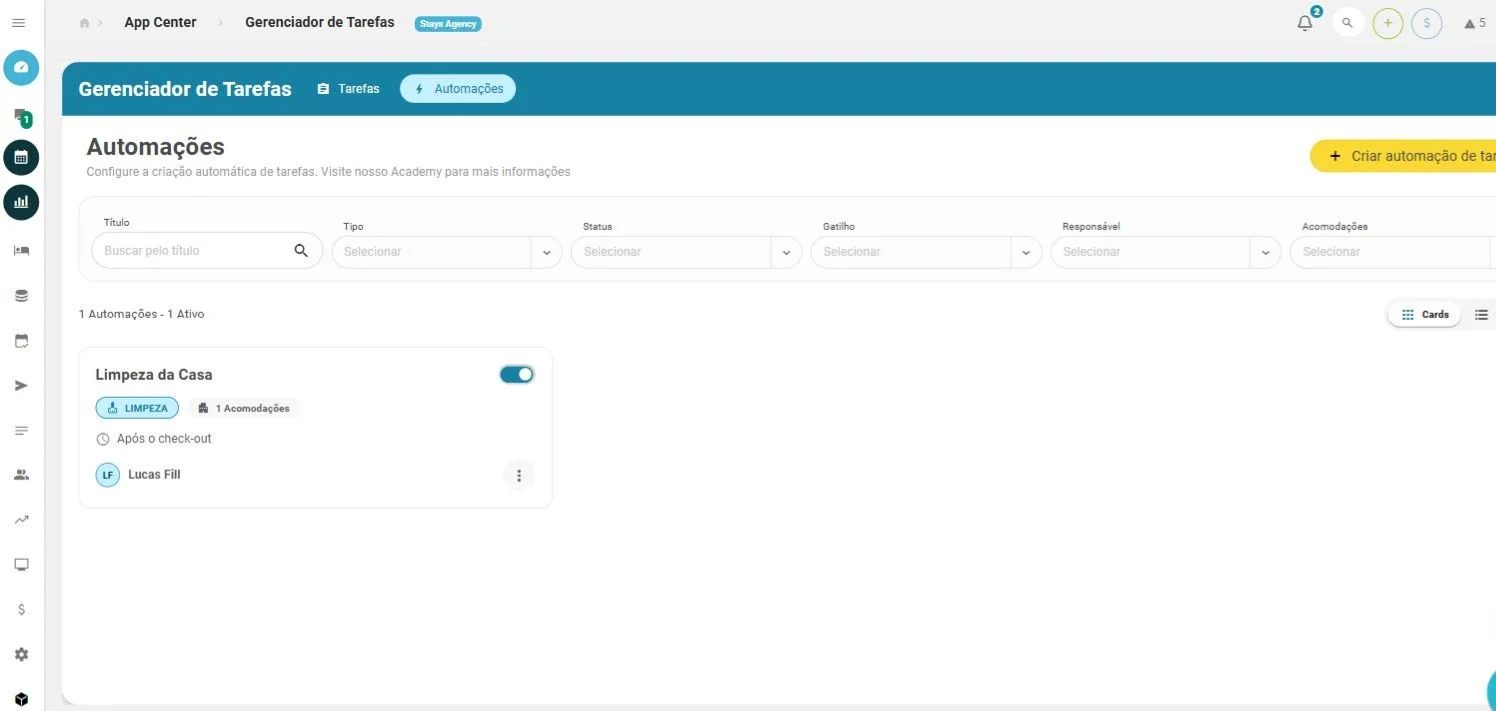The width and height of the screenshot is (1496, 711).
Task: Open the calendar icon in sidebar
Action: tap(21, 157)
